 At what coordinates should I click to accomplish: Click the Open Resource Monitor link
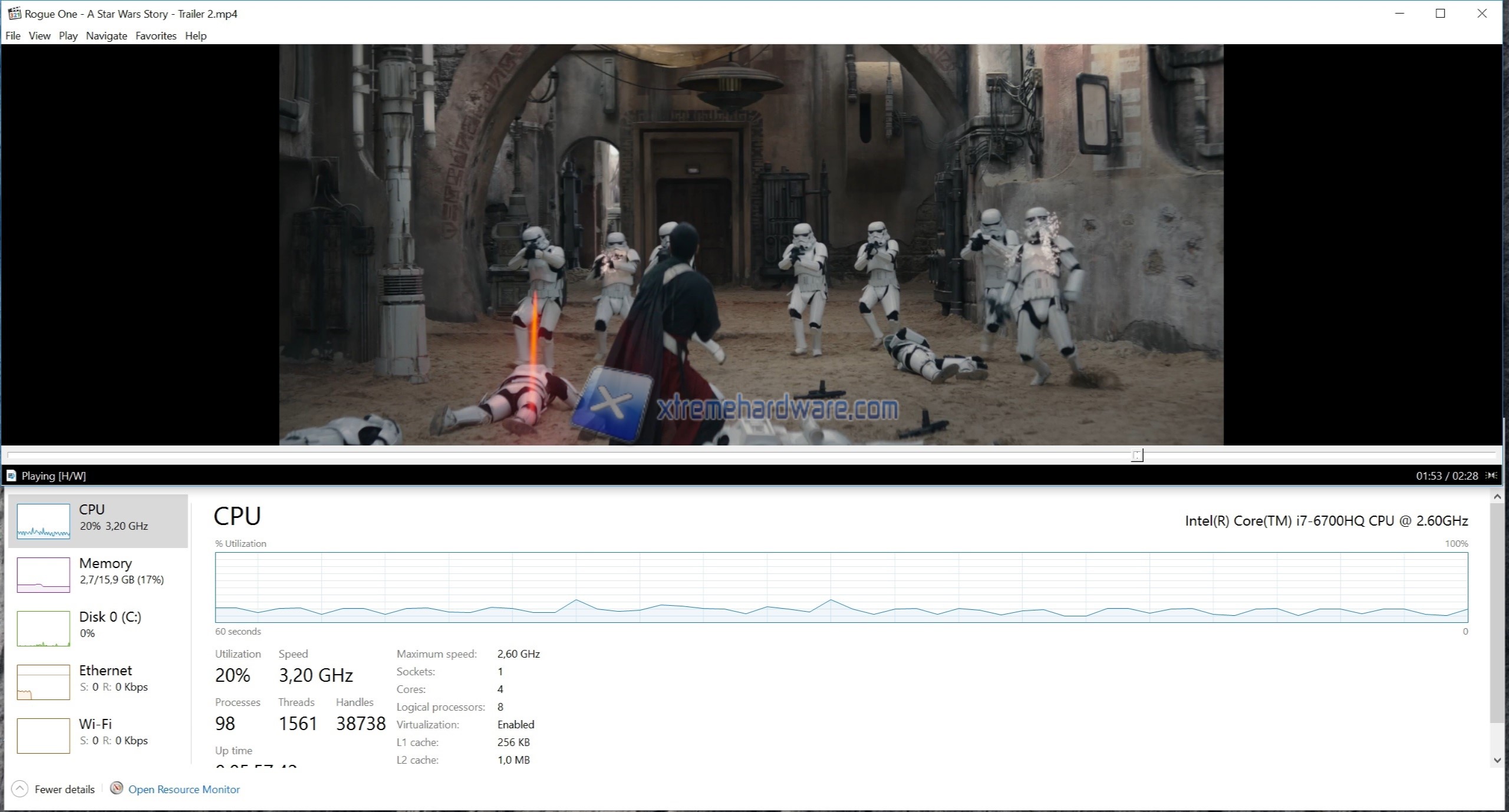click(184, 789)
